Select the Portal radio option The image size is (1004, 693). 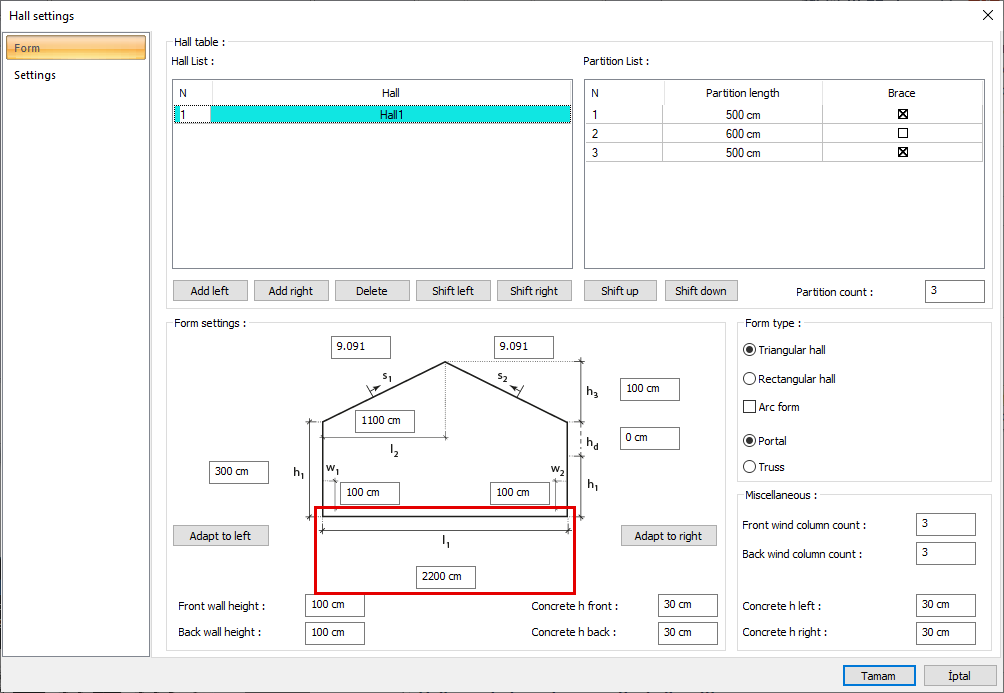click(x=750, y=441)
